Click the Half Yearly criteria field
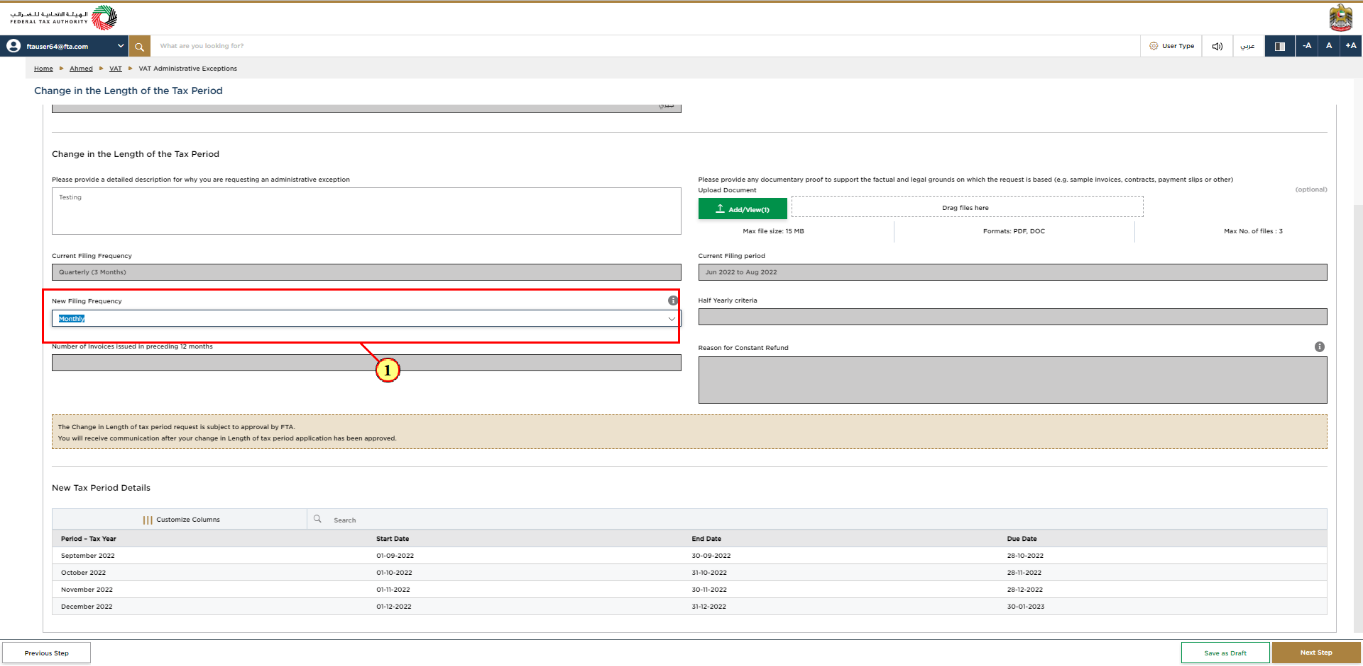The width and height of the screenshot is (1363, 666). (x=1013, y=317)
